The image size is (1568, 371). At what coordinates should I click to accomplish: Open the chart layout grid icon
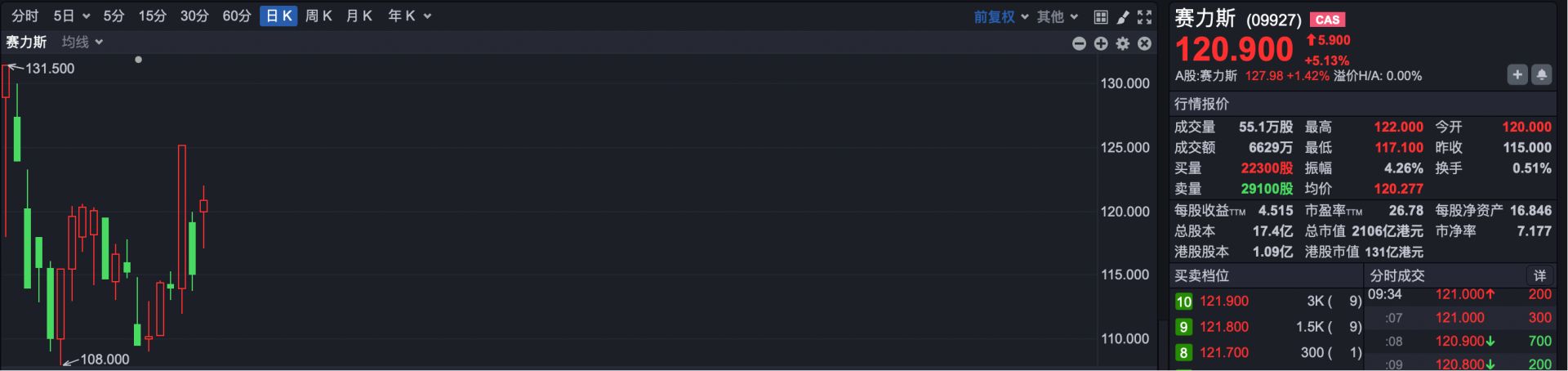1101,16
